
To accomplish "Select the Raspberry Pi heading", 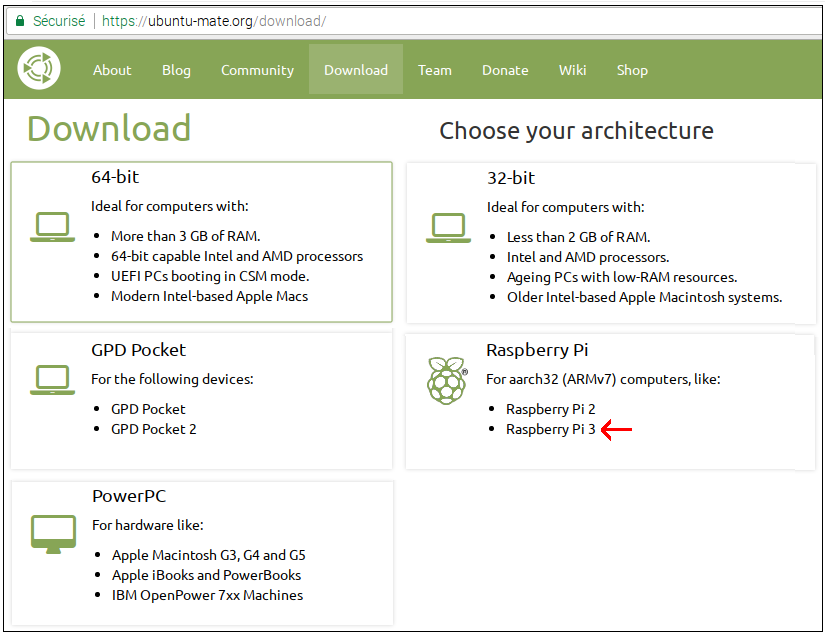I will tap(537, 350).
